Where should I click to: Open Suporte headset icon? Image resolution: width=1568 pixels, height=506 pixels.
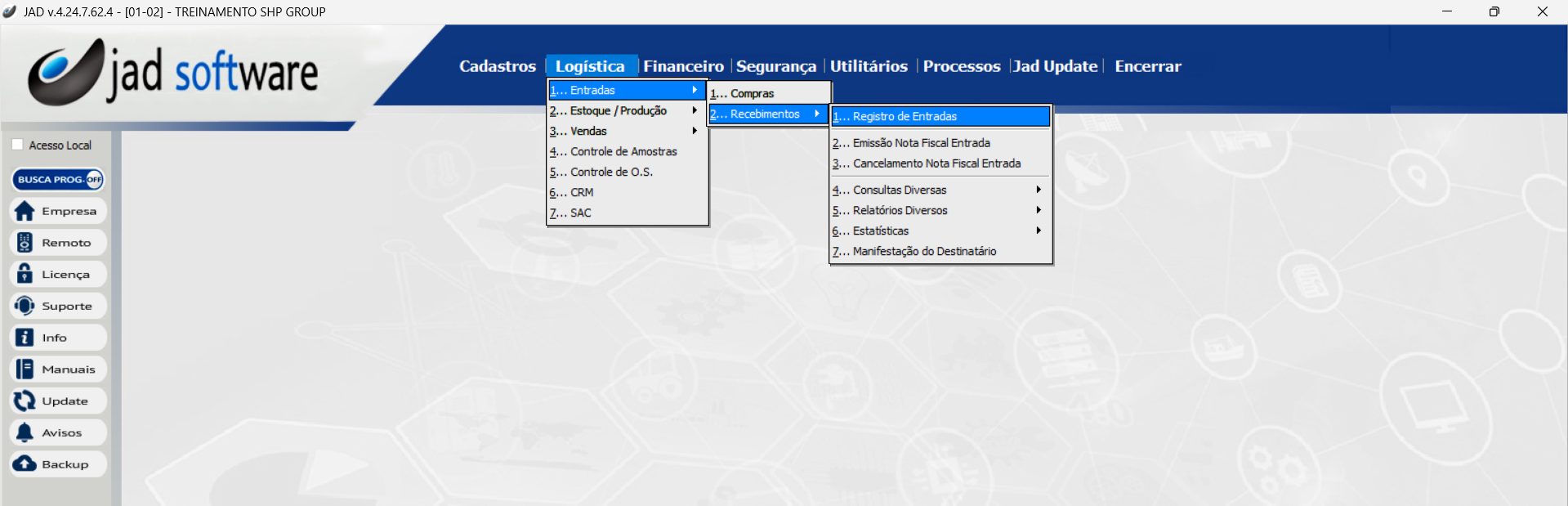tap(25, 306)
